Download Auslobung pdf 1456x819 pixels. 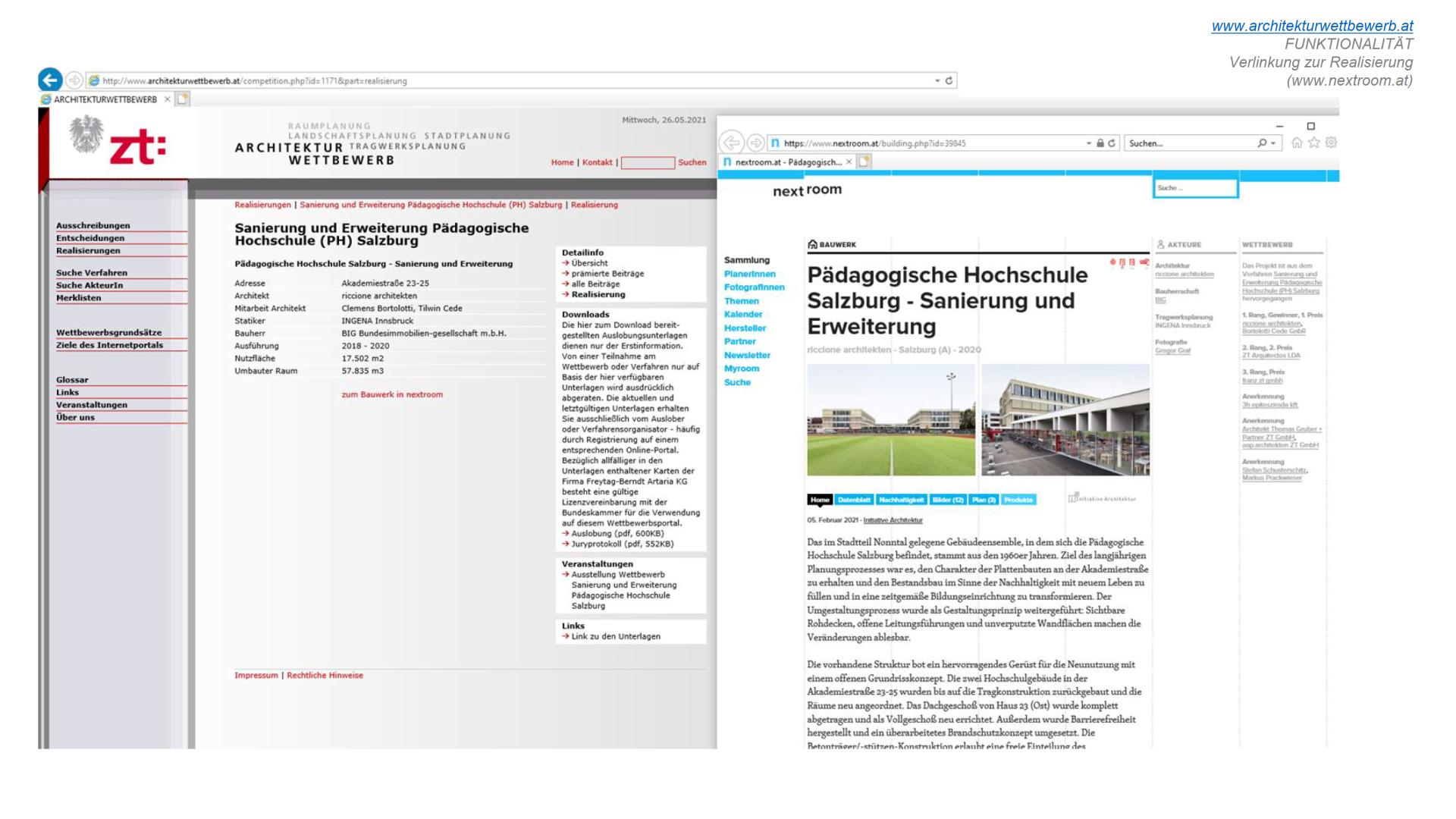[x=617, y=533]
